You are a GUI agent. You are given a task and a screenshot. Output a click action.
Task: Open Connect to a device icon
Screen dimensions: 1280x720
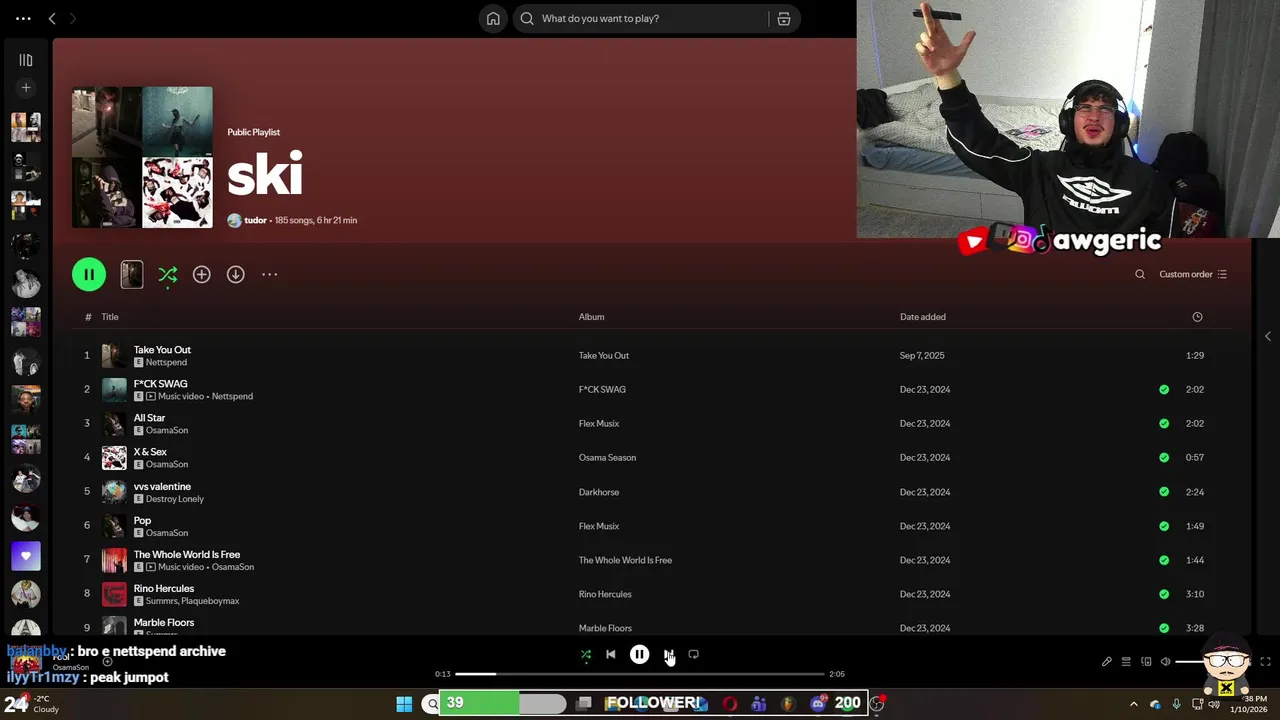click(1146, 662)
